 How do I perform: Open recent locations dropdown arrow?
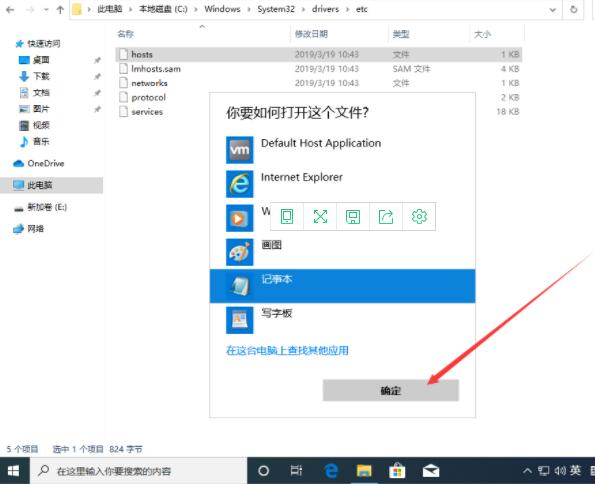[x=46, y=9]
